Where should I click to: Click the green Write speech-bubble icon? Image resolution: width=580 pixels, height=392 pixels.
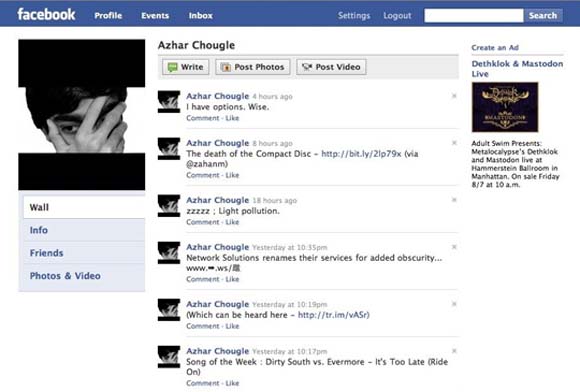point(172,67)
